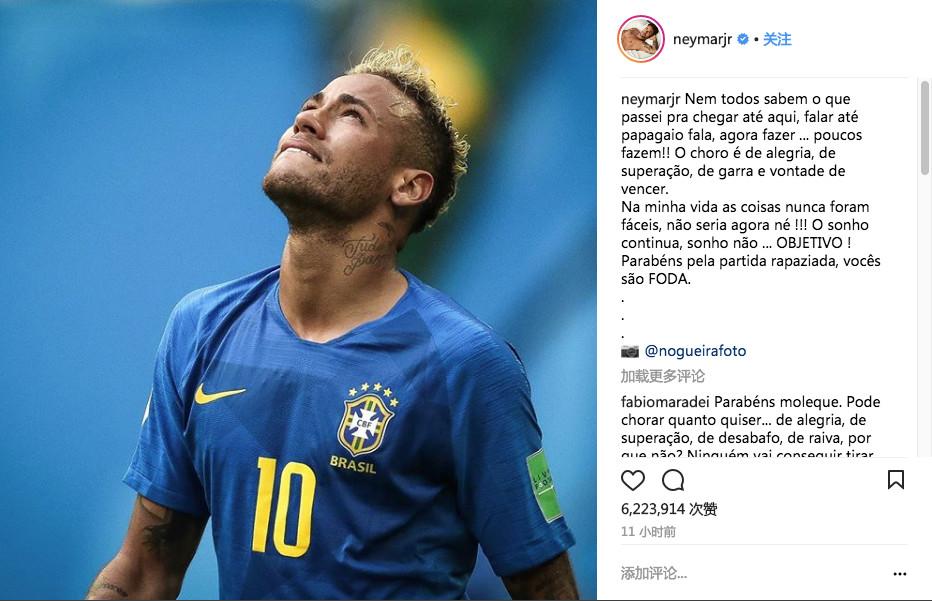Viewport: 932px width, 601px height.
Task: Click neymarjr username in the caption
Action: tap(650, 99)
